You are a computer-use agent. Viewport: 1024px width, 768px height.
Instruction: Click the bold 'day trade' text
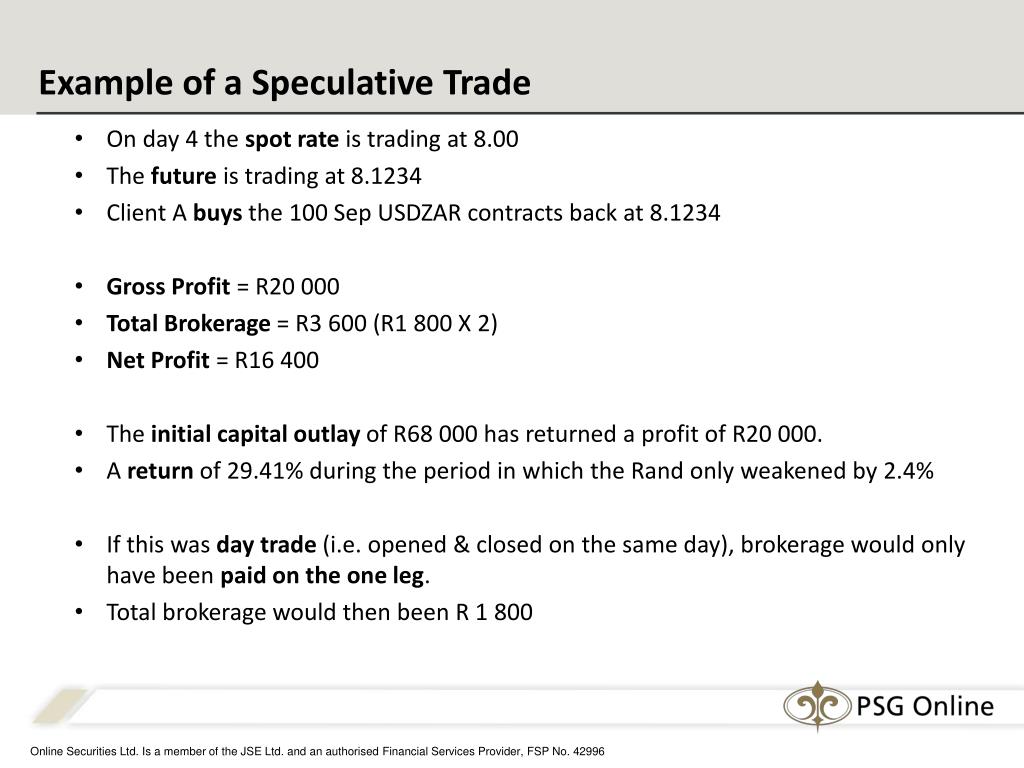266,545
